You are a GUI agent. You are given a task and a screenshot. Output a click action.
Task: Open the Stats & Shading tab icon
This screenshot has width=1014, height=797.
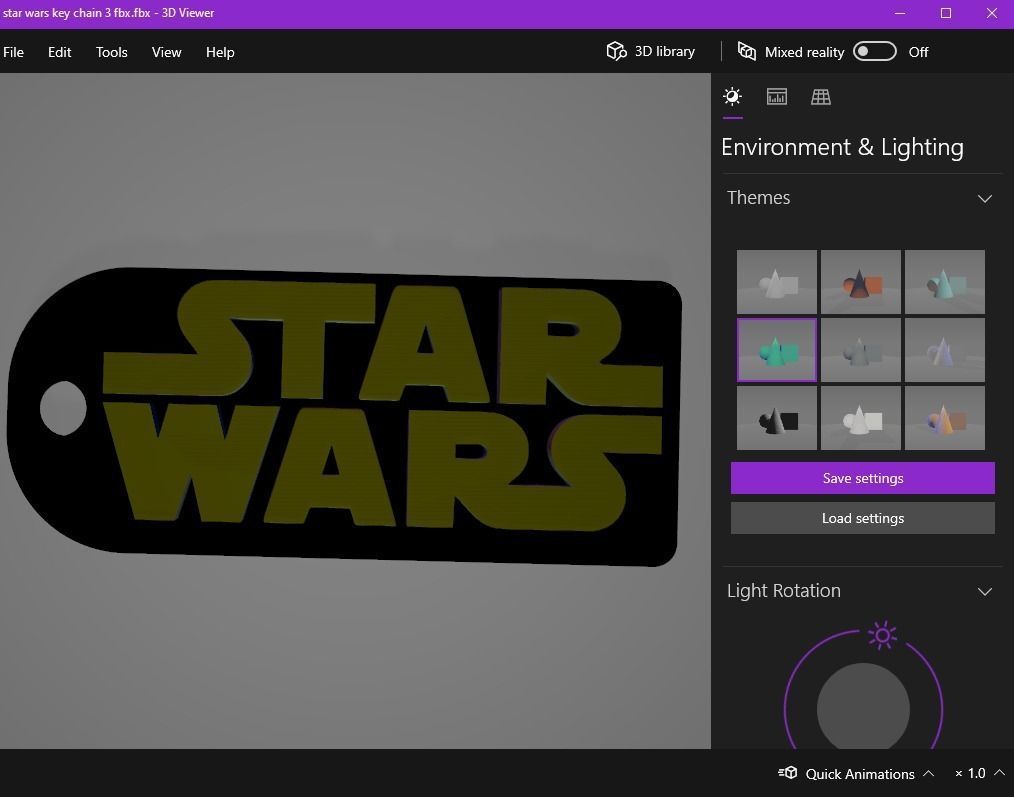777,97
